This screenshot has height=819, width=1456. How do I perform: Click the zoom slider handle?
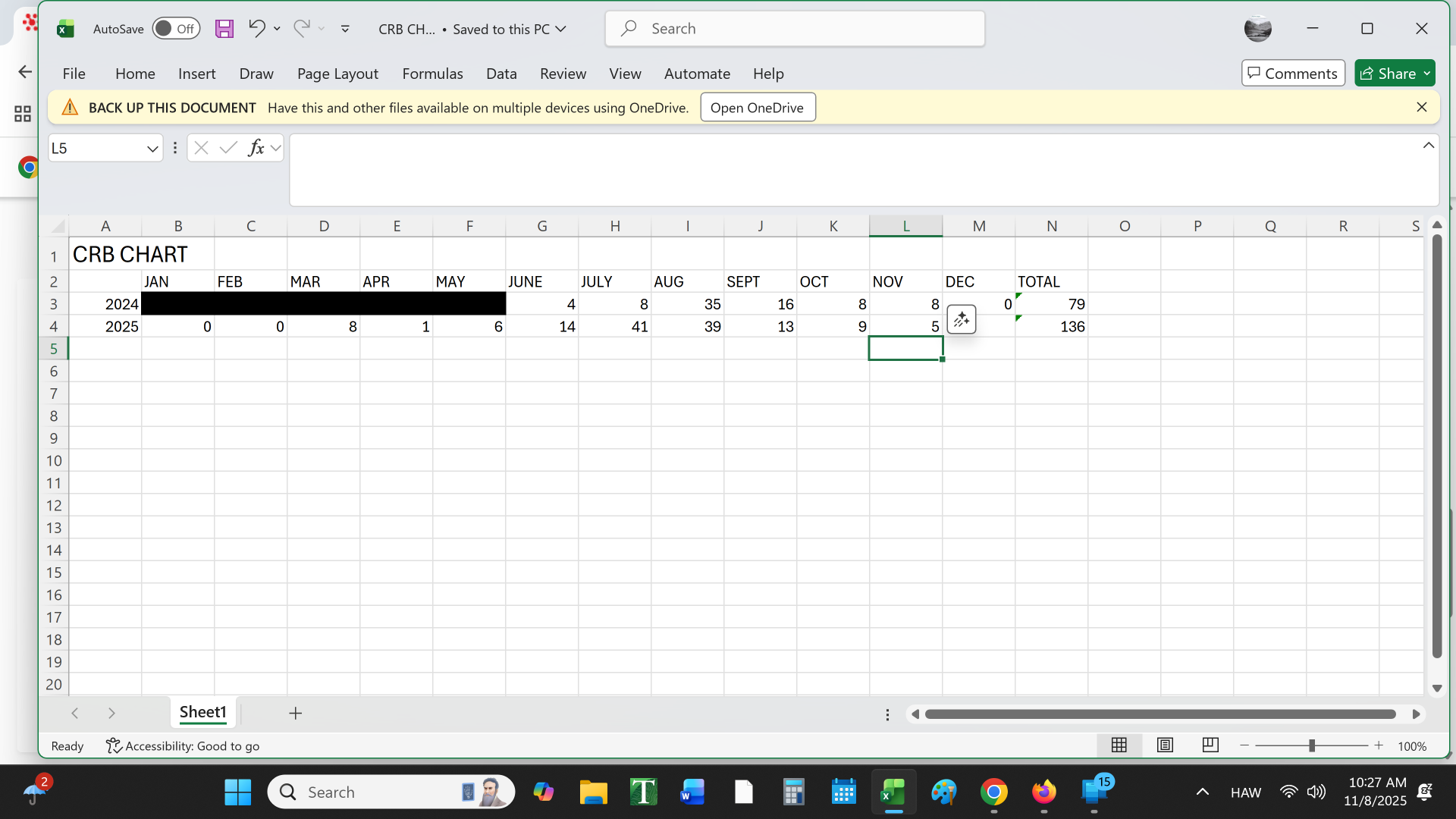1311,745
